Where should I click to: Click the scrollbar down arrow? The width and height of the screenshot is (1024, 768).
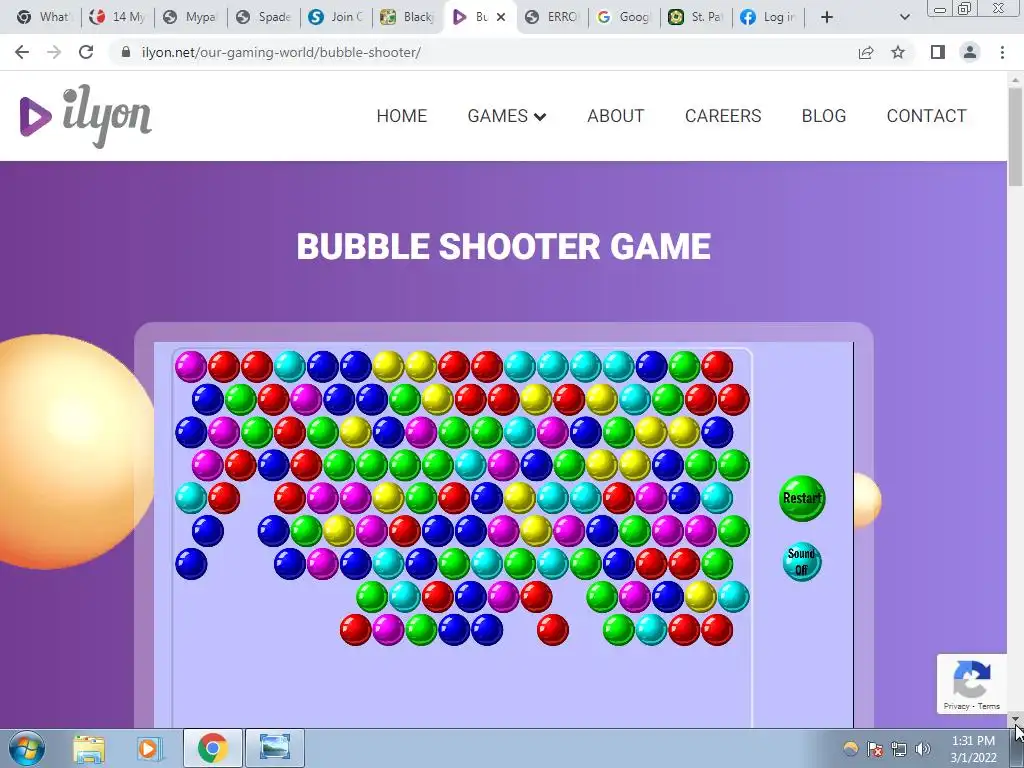click(x=1016, y=719)
